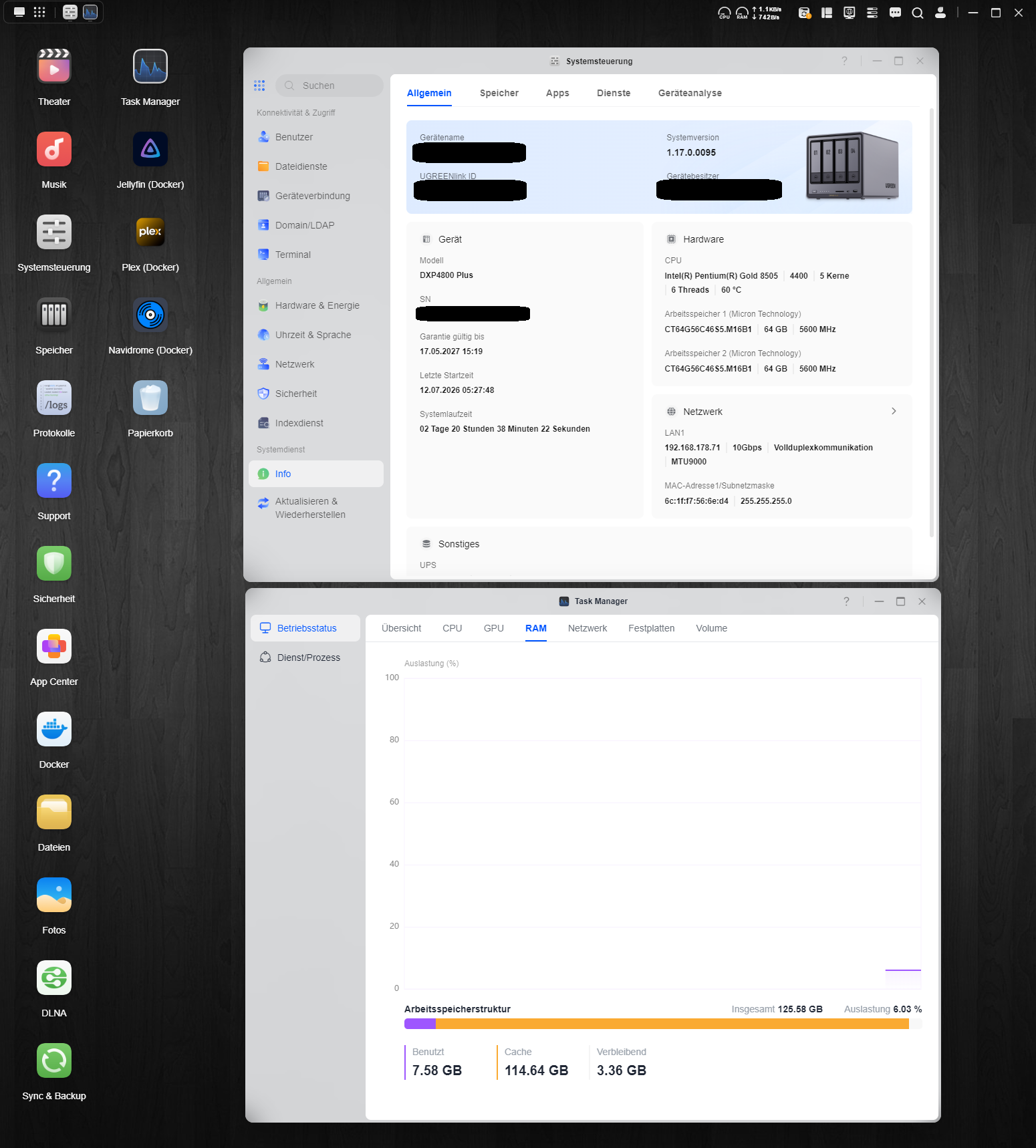The height and width of the screenshot is (1148, 1036).
Task: Open Sicherheit in the settings sidebar
Action: [x=316, y=394]
